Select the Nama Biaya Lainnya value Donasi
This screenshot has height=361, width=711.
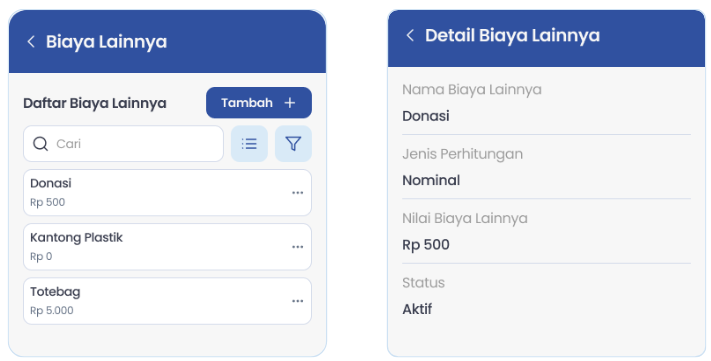tap(426, 116)
